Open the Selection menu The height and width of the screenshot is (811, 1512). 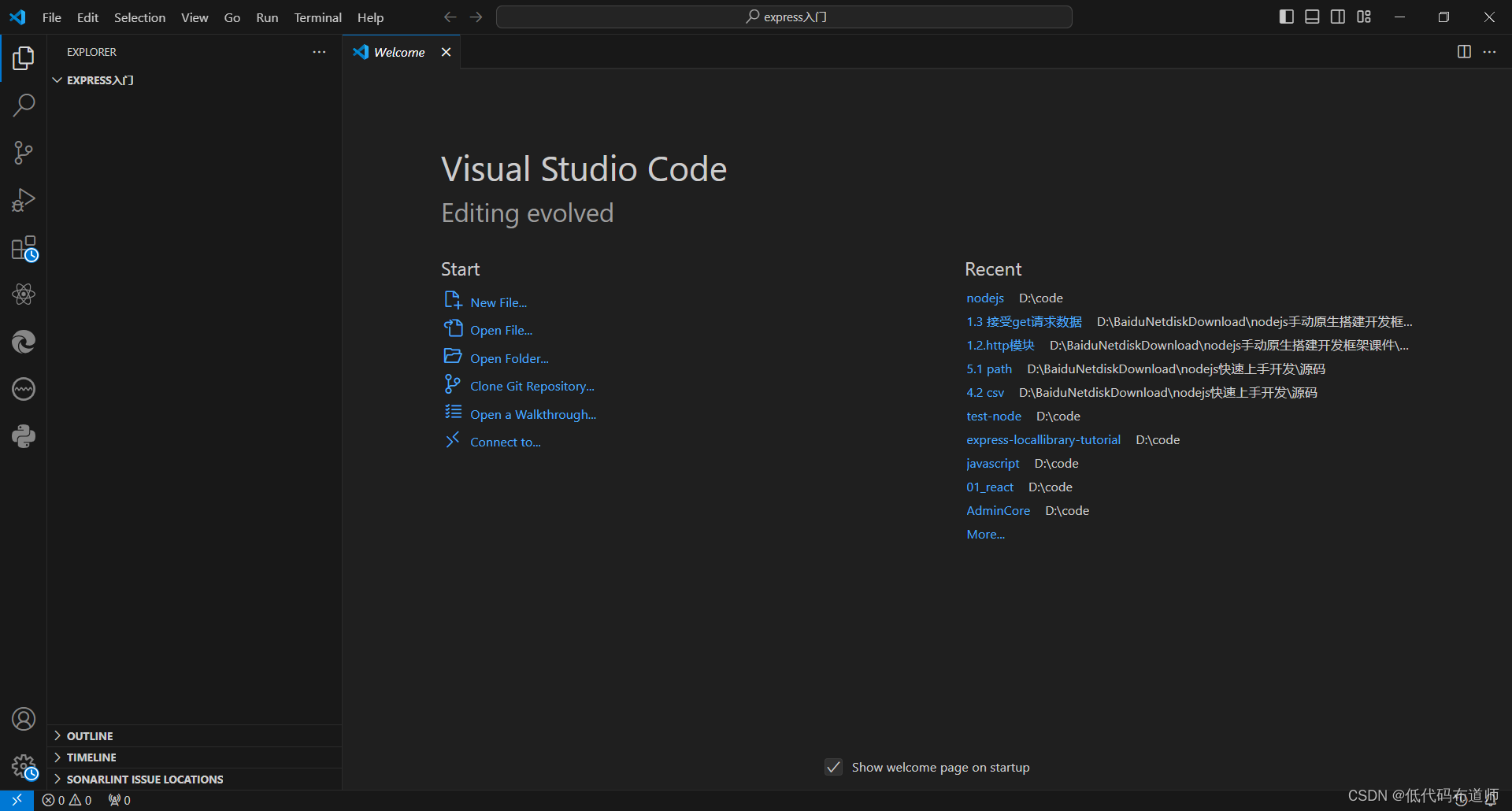(139, 17)
